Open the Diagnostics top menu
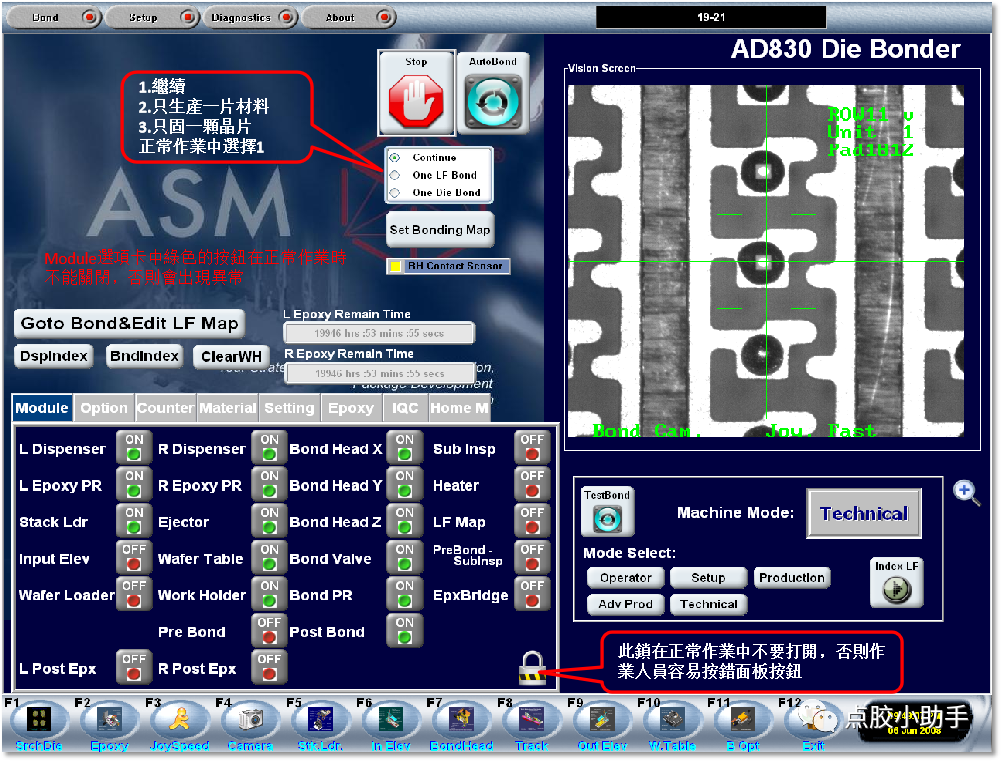 [250, 17]
